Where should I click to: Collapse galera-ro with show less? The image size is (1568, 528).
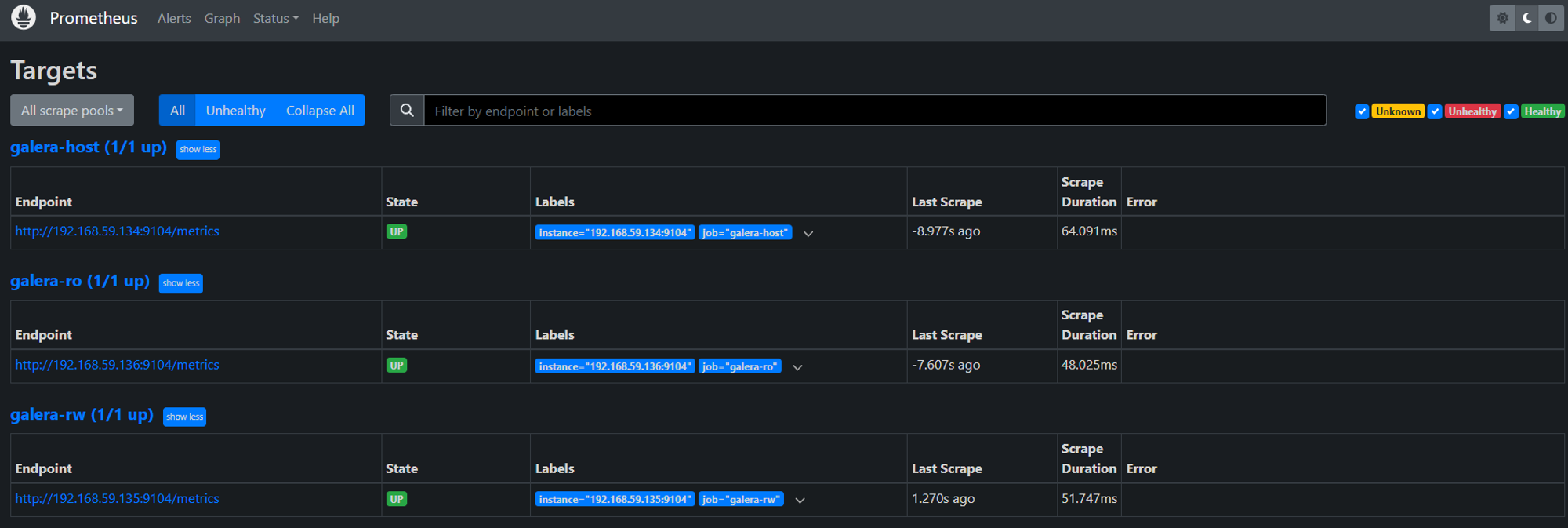coord(181,283)
